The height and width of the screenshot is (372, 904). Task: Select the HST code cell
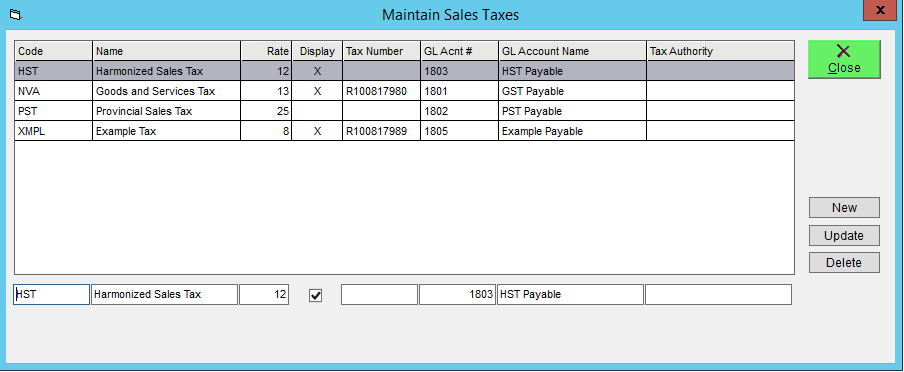[x=54, y=71]
